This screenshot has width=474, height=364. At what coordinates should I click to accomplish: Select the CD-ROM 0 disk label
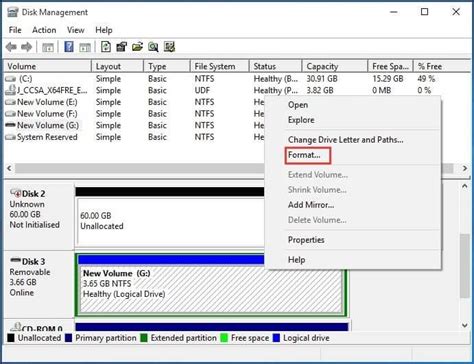coord(42,327)
